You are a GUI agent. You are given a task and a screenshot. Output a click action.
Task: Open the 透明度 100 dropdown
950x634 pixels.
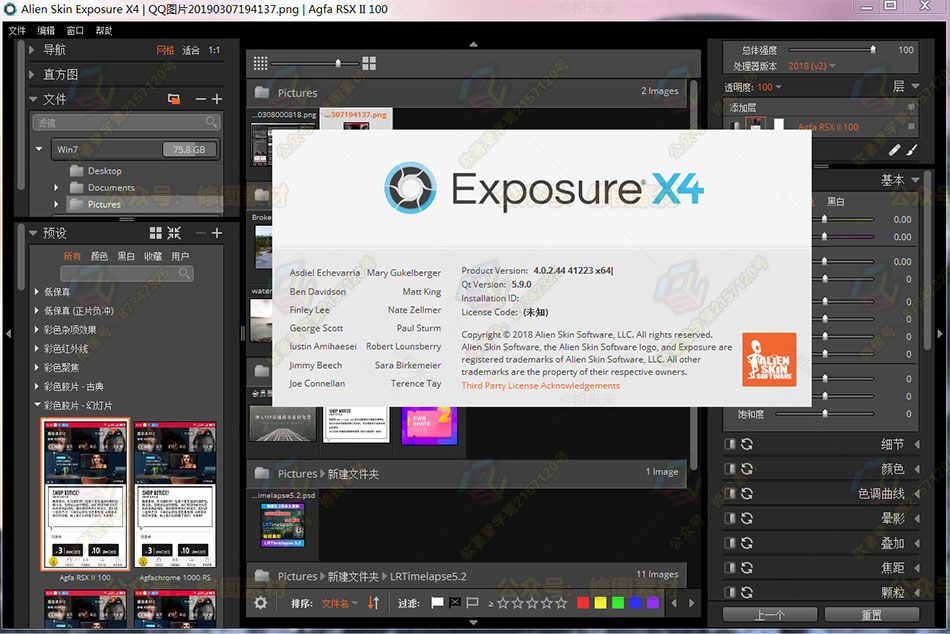(769, 87)
